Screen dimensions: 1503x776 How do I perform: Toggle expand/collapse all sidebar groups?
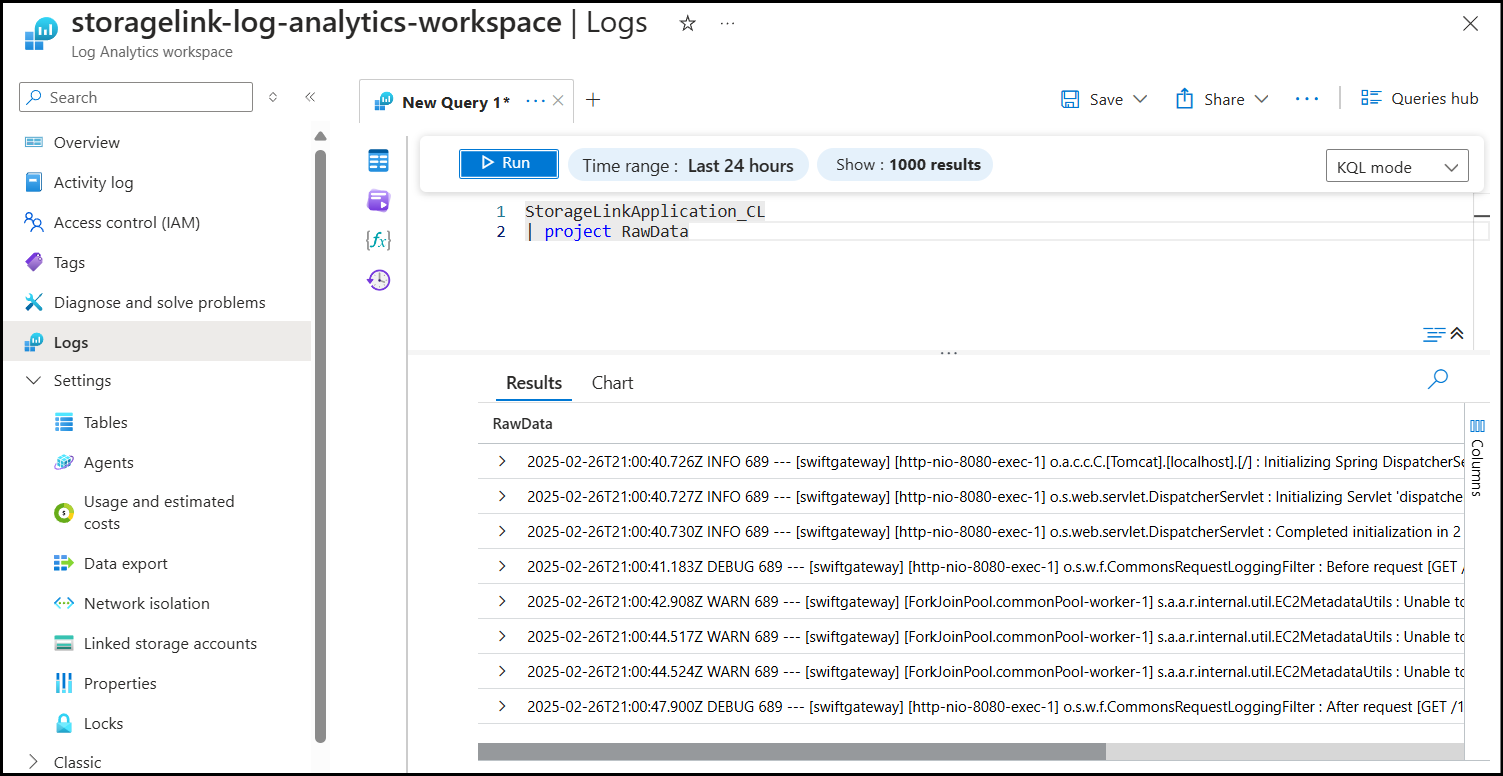(273, 97)
